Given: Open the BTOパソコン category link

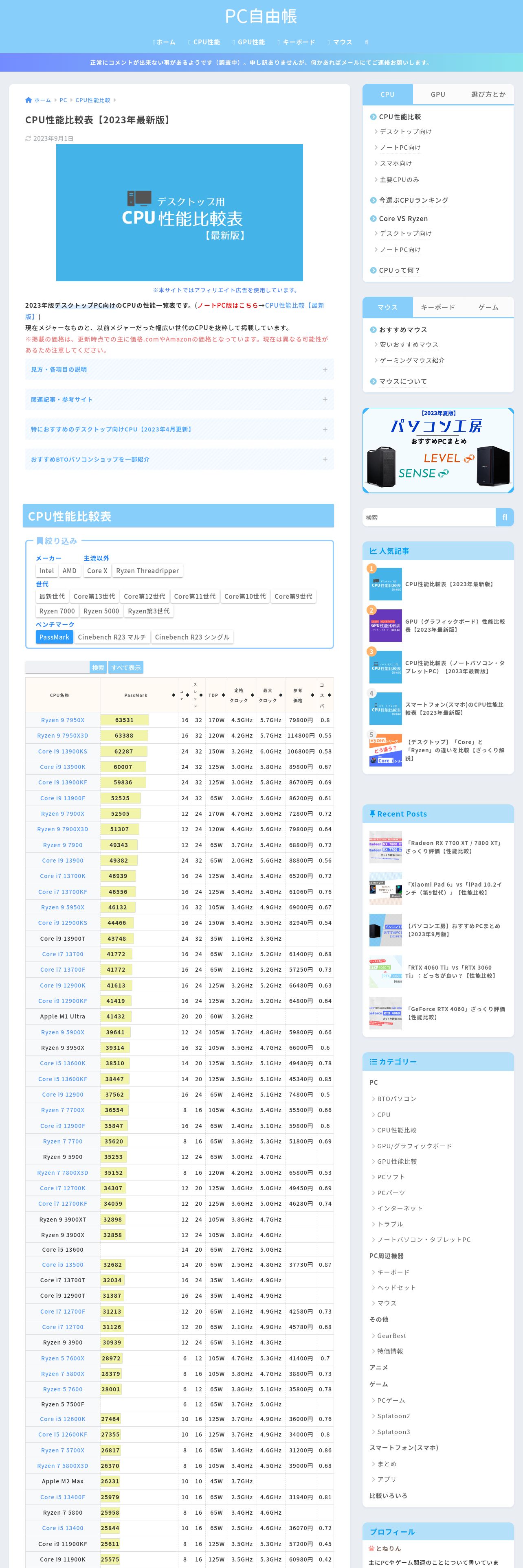Looking at the screenshot, I should pos(396,1099).
